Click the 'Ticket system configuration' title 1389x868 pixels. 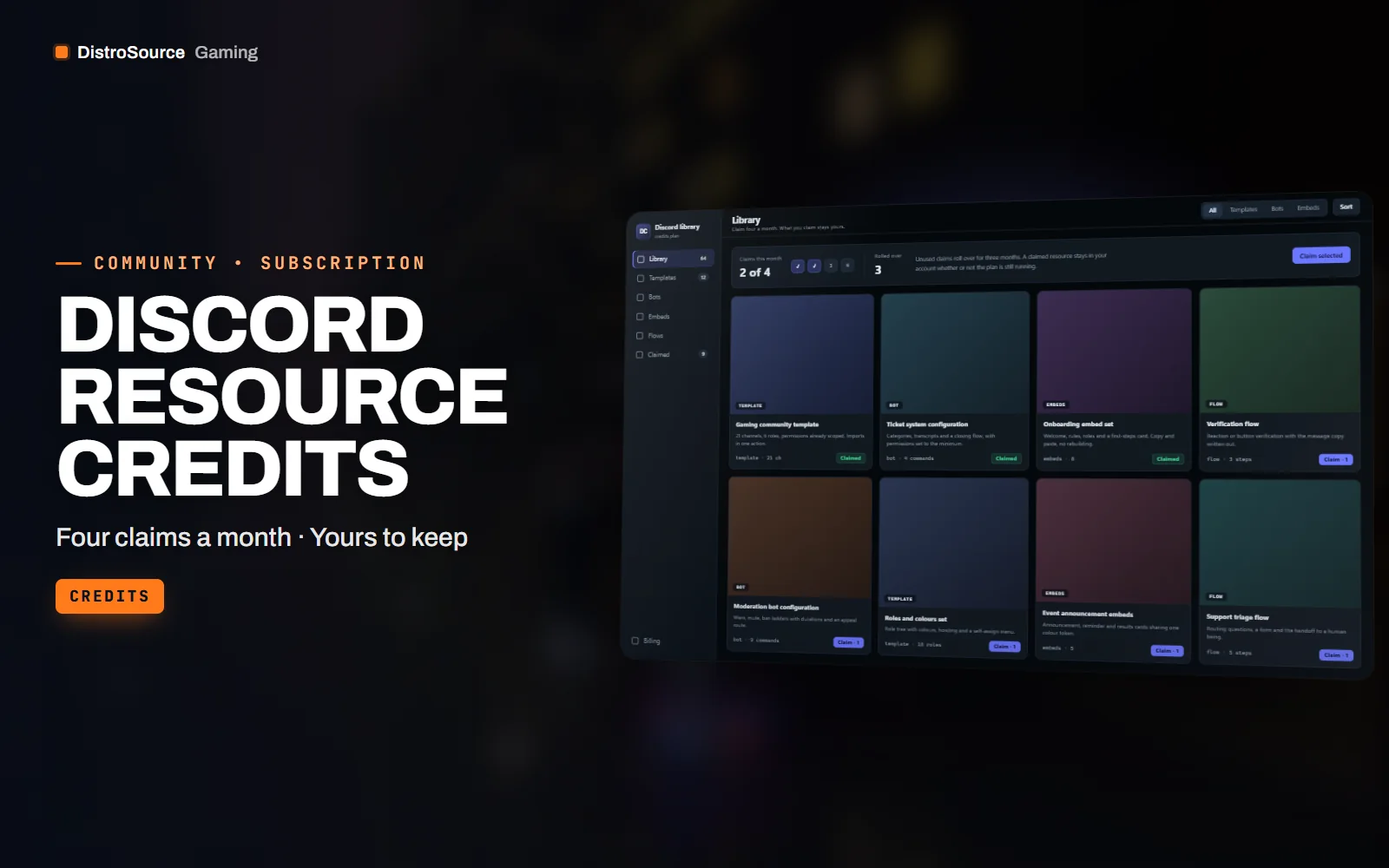pos(927,425)
